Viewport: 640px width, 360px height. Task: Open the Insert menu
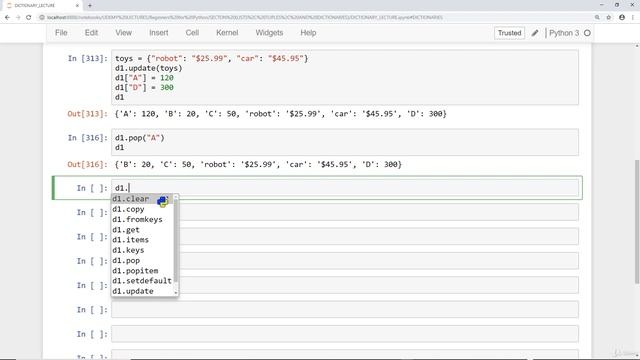tap(159, 33)
